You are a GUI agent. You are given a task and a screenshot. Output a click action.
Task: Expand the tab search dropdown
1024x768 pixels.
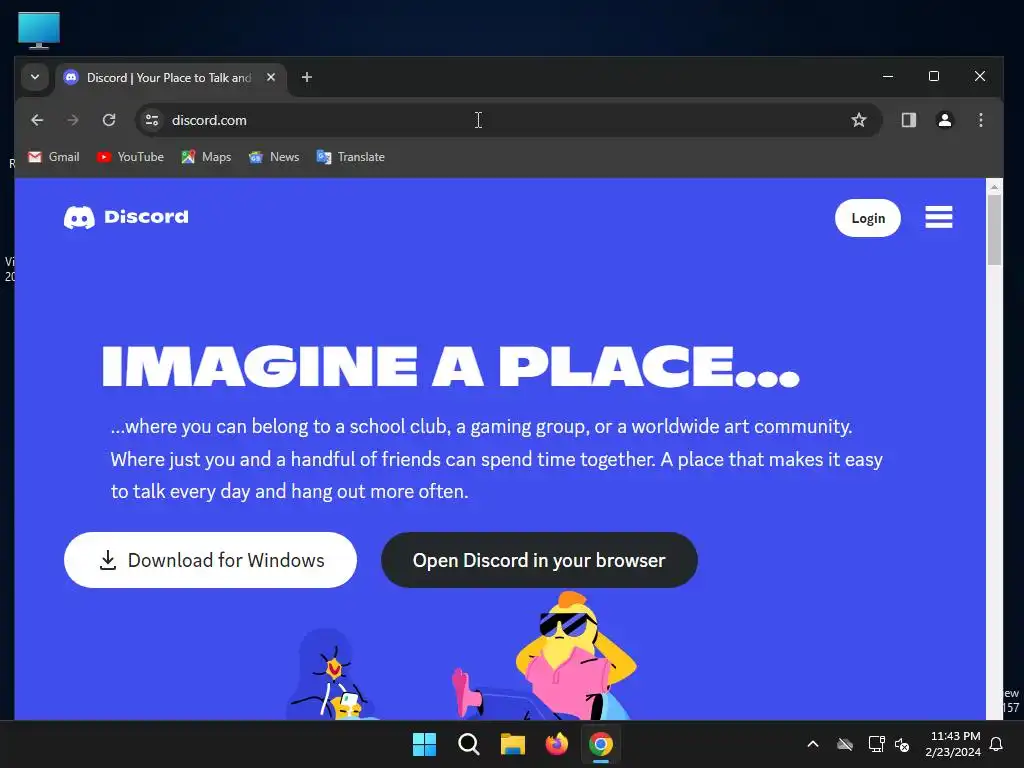tap(35, 77)
